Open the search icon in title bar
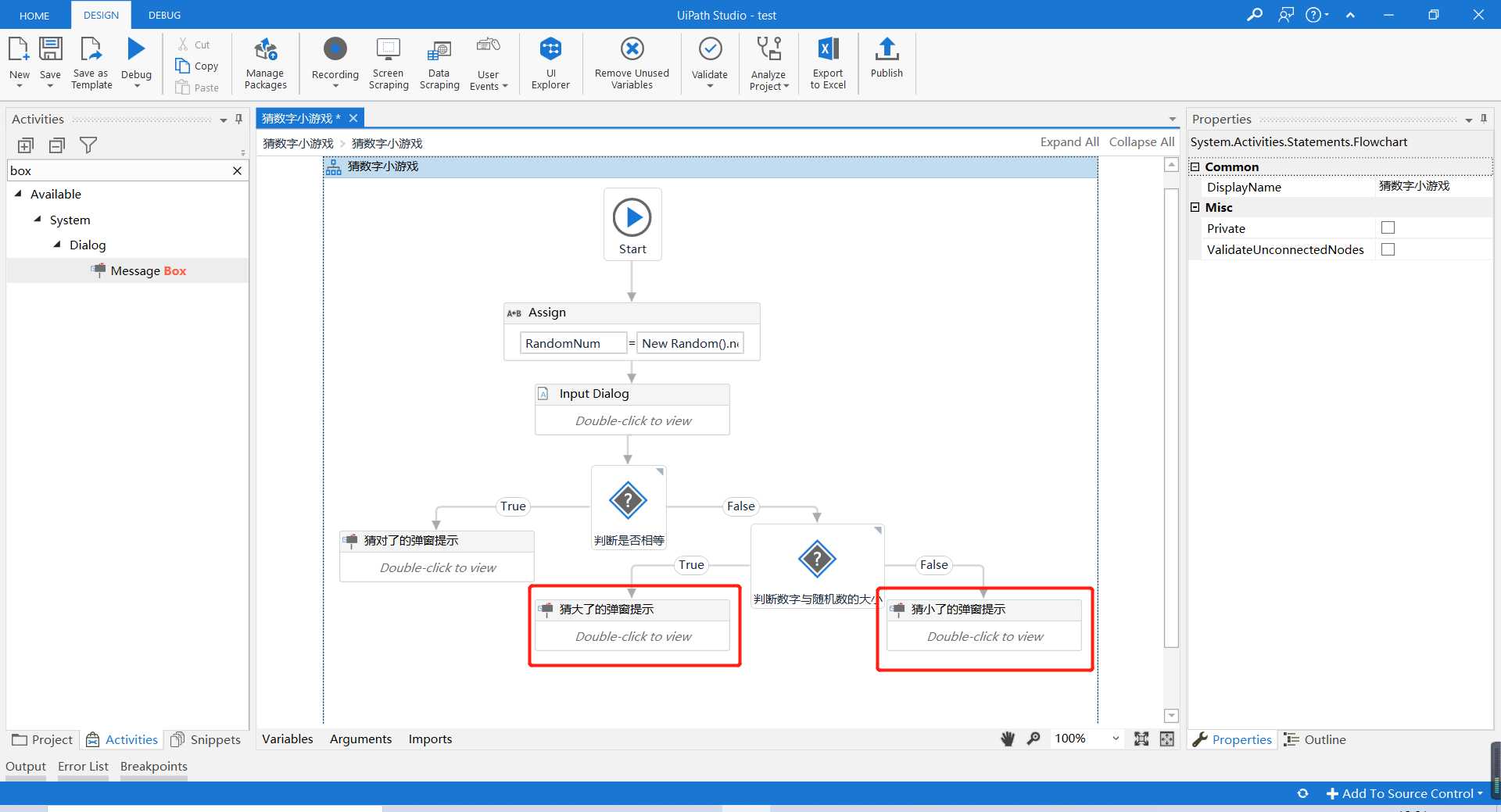Viewport: 1501px width, 812px height. 1254,15
